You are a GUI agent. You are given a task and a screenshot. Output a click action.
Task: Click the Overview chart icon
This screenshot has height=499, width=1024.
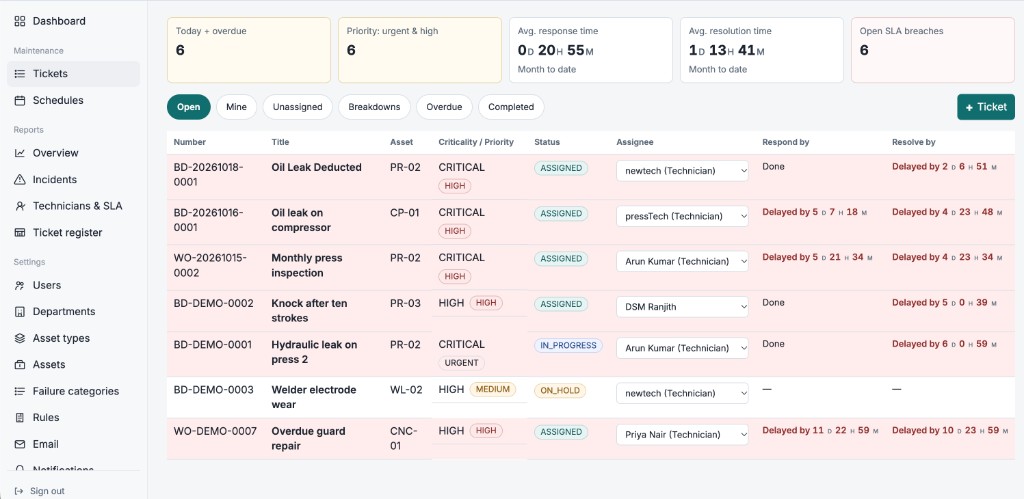[20, 153]
